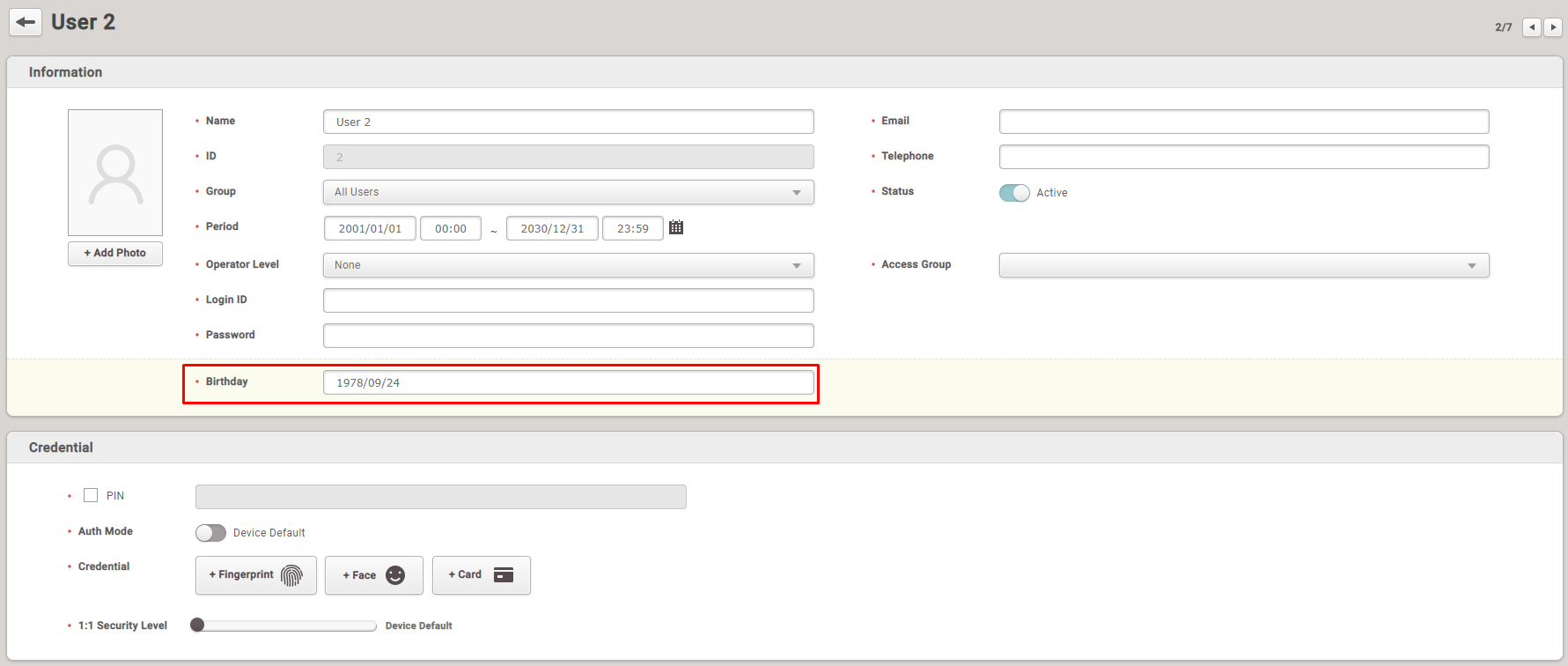The width and height of the screenshot is (1568, 666).
Task: Add a Face credential
Action: click(x=373, y=575)
